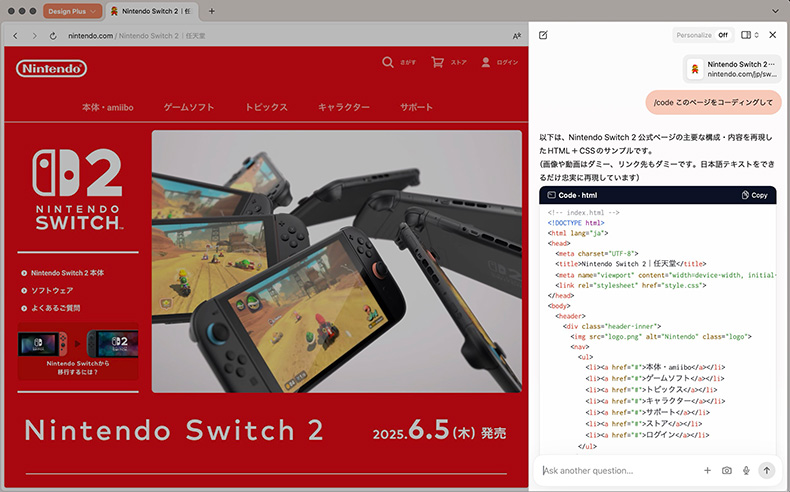Close the assistant side panel
Screen dimensions: 790x492
pos(772,35)
